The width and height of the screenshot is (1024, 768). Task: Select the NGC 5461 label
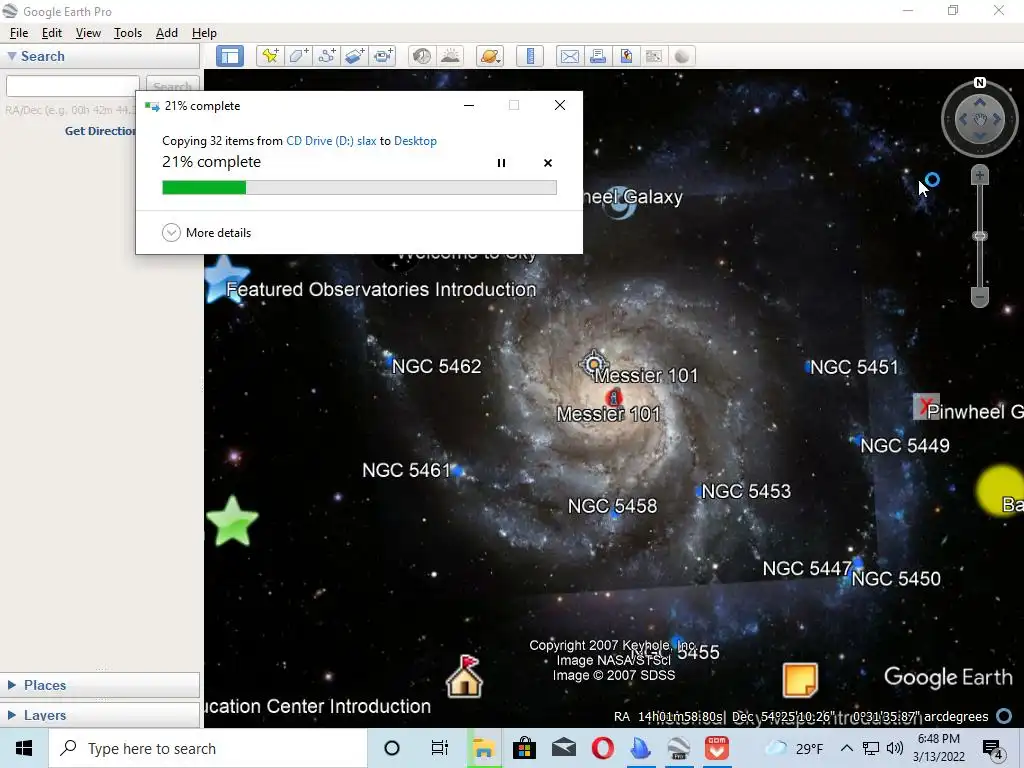point(406,470)
